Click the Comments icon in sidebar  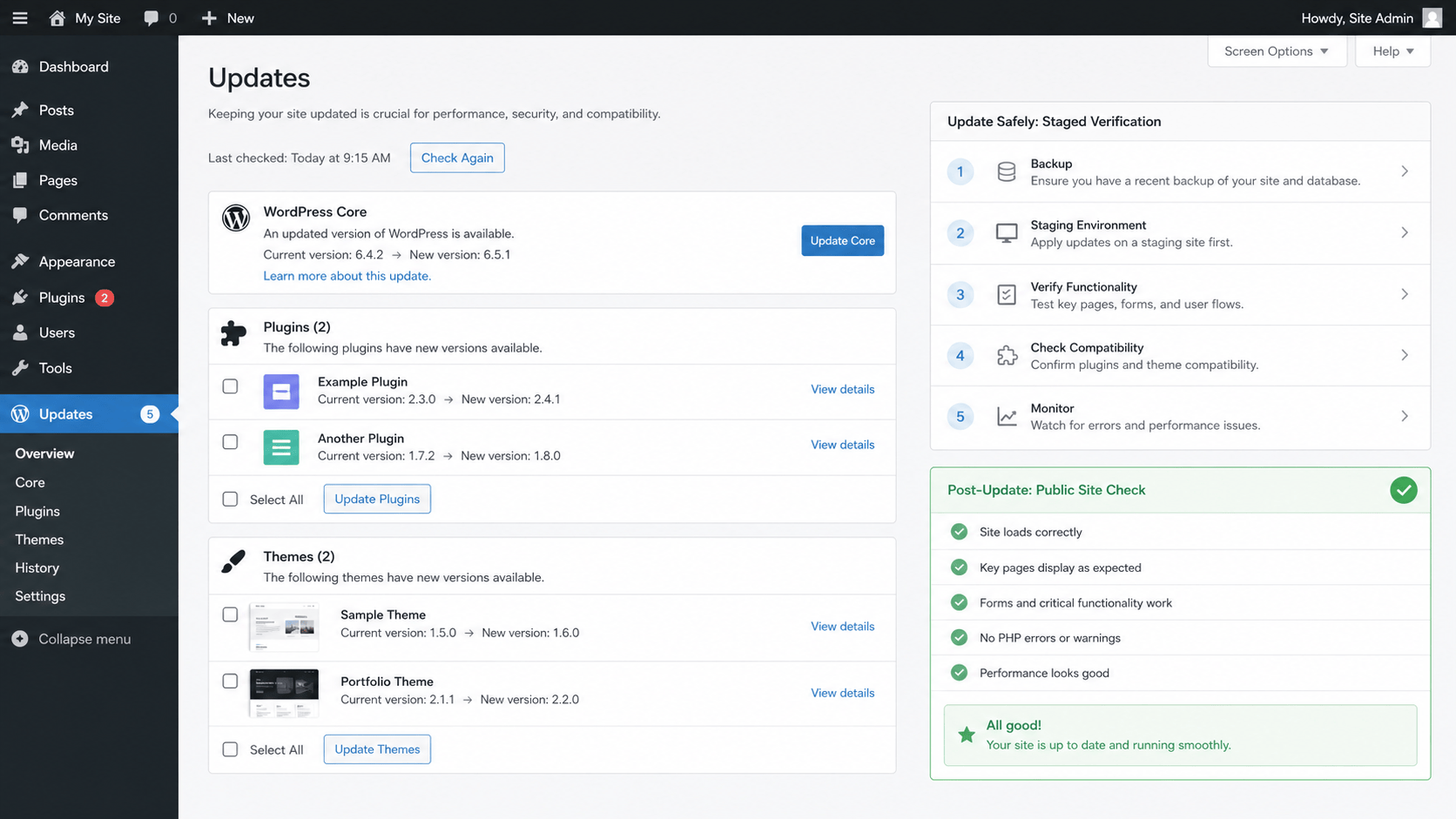(x=20, y=215)
